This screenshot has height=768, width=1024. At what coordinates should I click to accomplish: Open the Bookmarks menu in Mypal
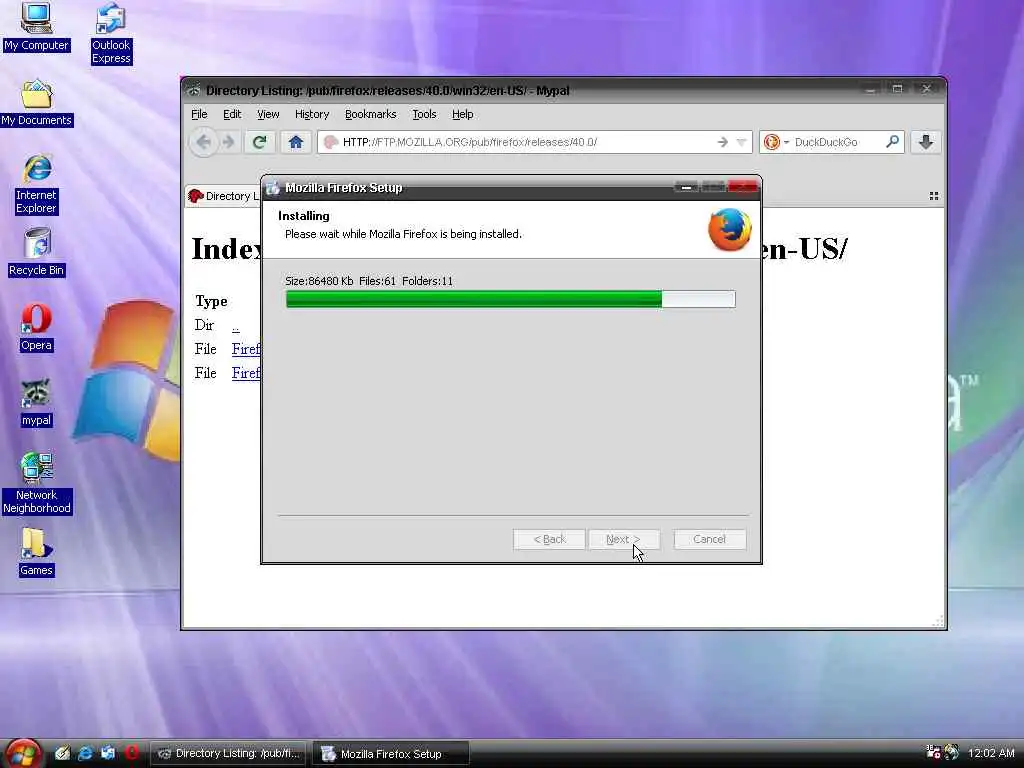coord(370,114)
